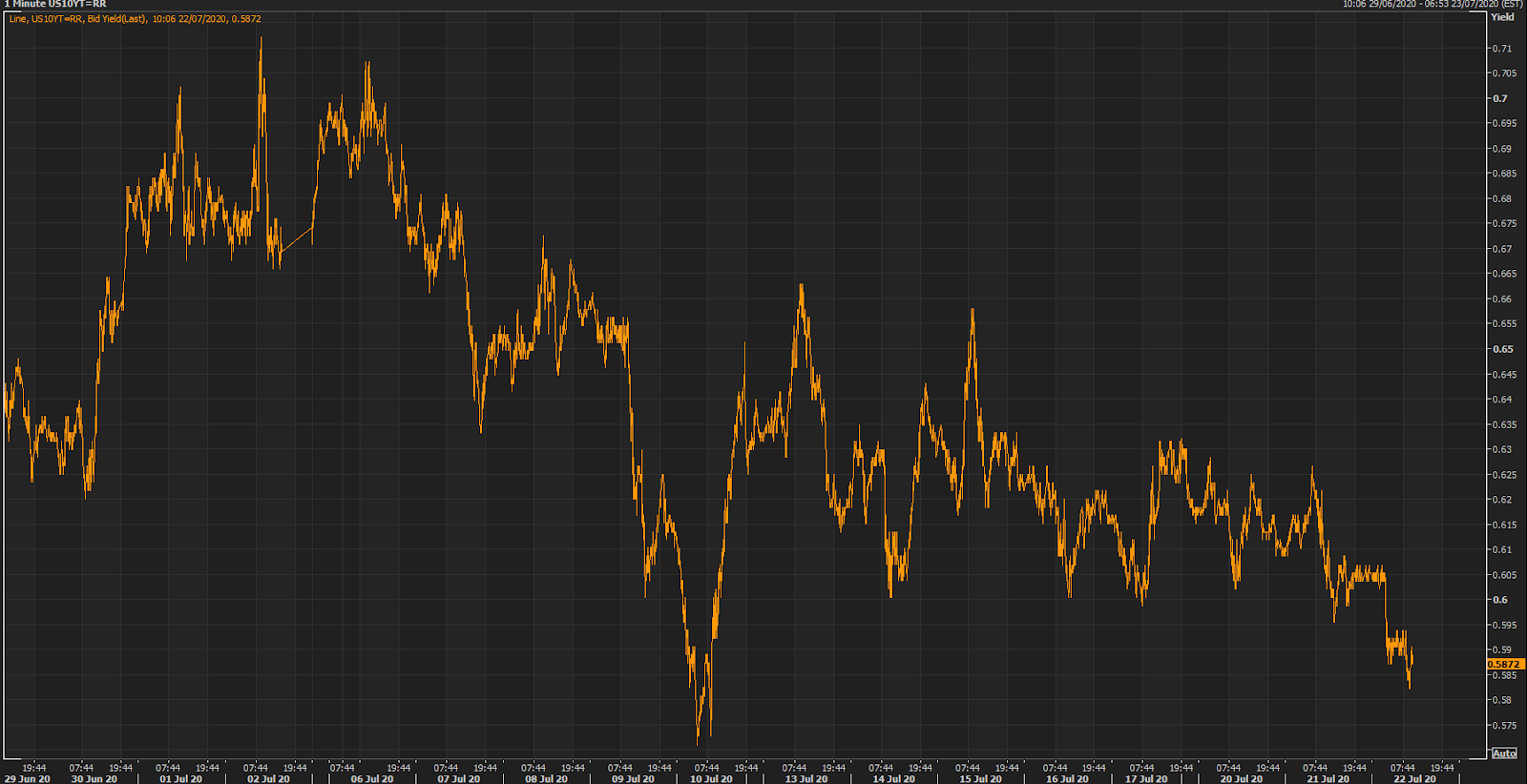Click the '07 Jul 20' date label

(459, 778)
